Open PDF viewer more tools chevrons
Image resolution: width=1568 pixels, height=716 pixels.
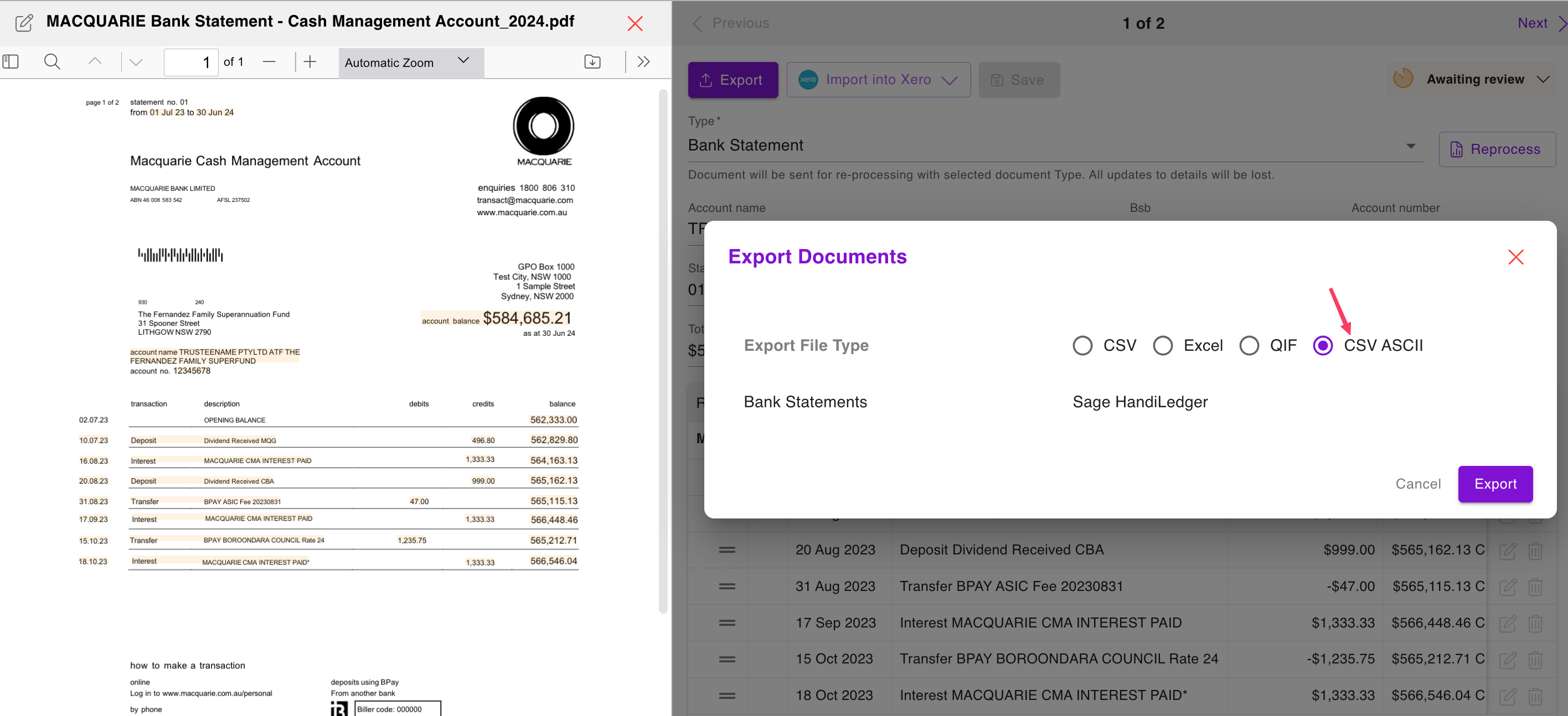pos(643,61)
